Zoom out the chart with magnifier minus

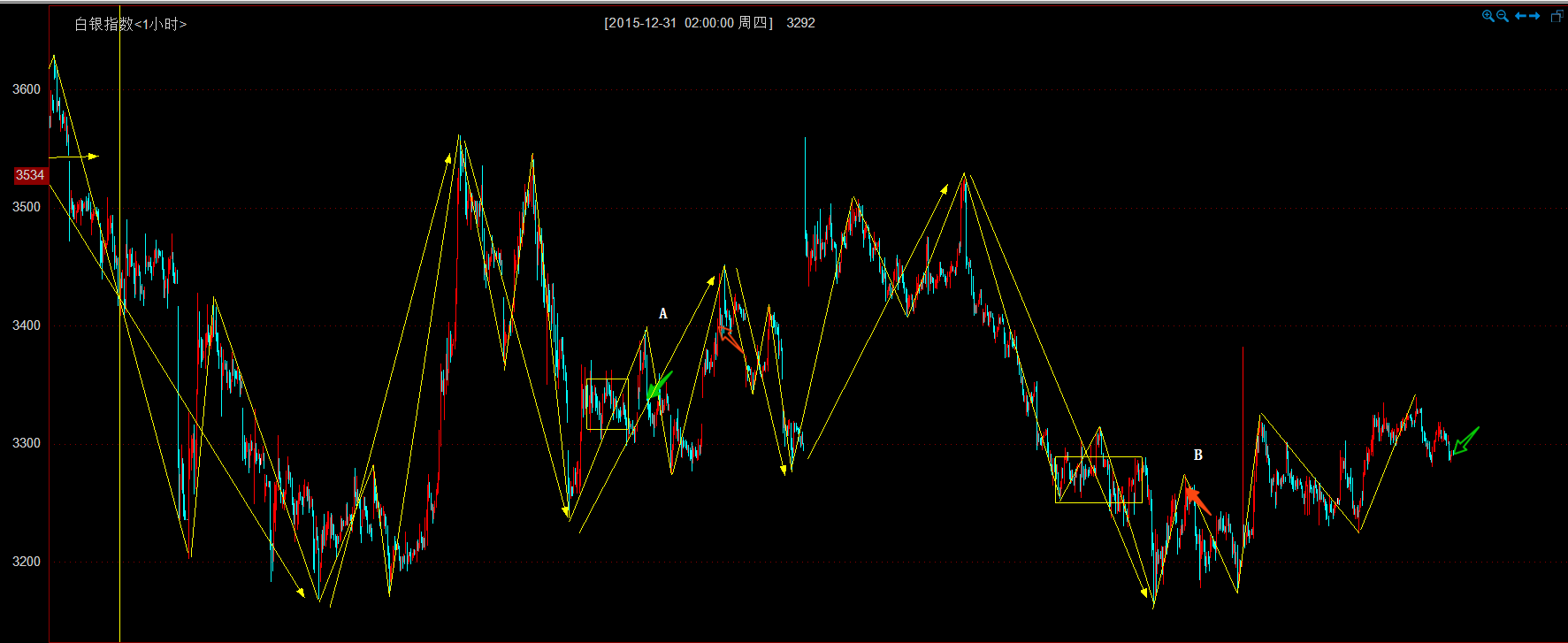[x=1503, y=16]
